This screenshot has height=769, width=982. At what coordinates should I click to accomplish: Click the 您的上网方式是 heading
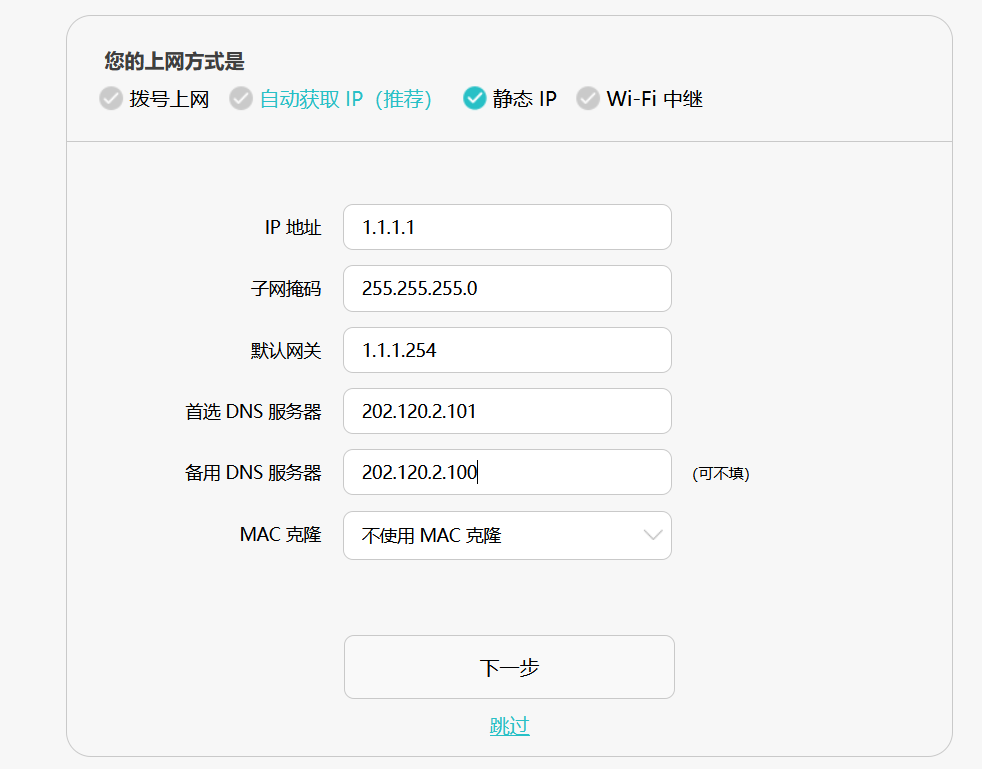(x=174, y=61)
